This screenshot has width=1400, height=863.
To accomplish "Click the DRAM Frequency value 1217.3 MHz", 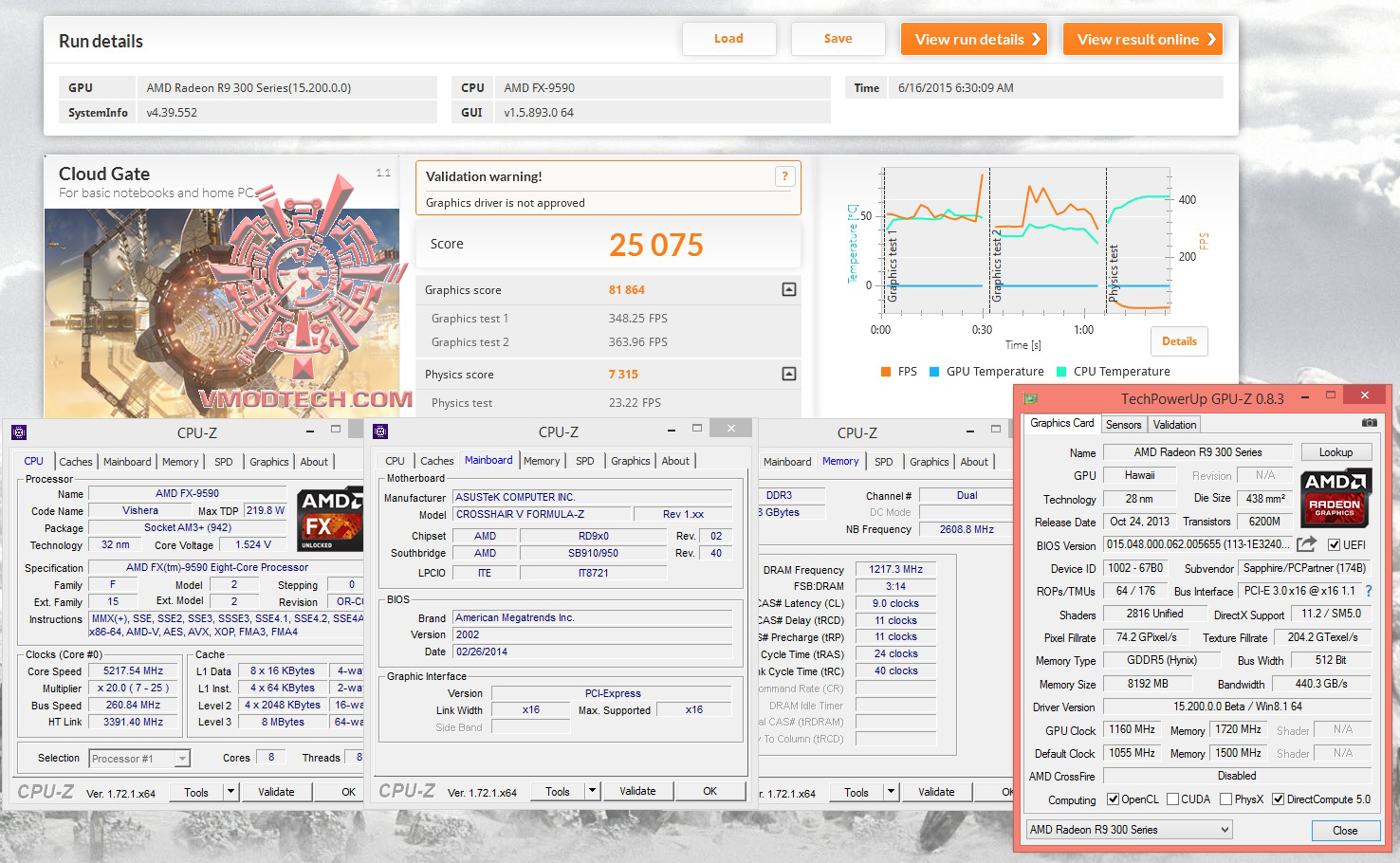I will (896, 569).
